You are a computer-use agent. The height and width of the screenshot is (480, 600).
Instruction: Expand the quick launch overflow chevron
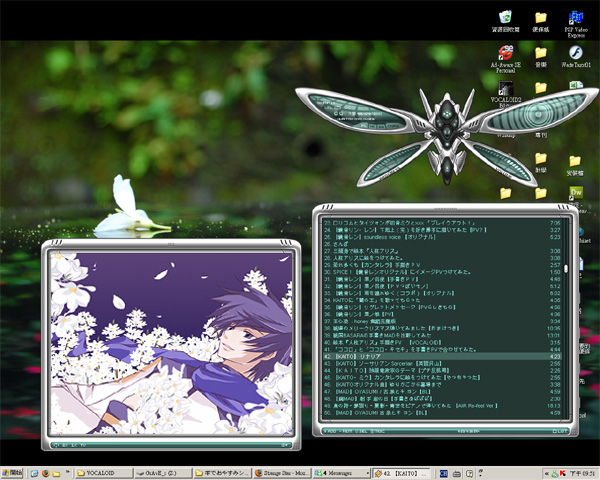(68, 472)
